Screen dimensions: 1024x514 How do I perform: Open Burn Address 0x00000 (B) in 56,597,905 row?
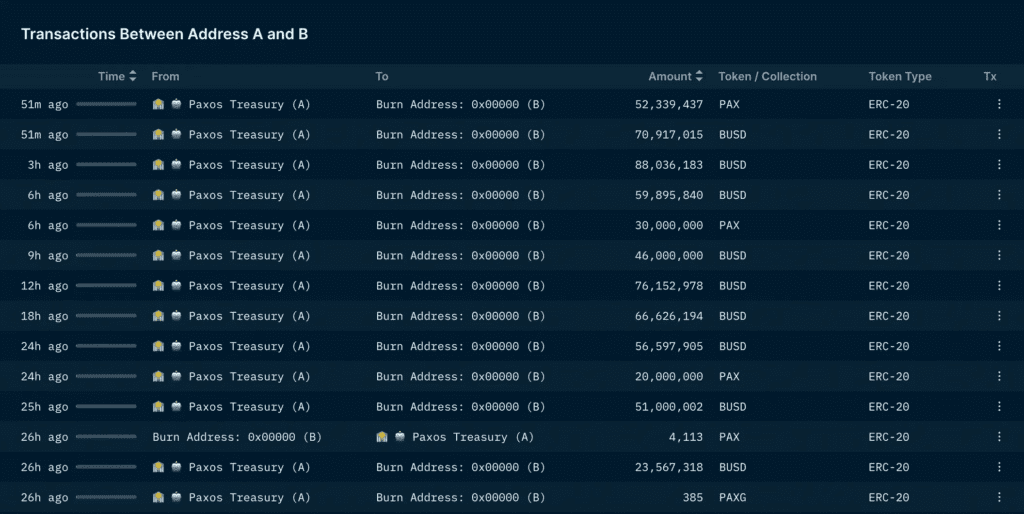(460, 346)
